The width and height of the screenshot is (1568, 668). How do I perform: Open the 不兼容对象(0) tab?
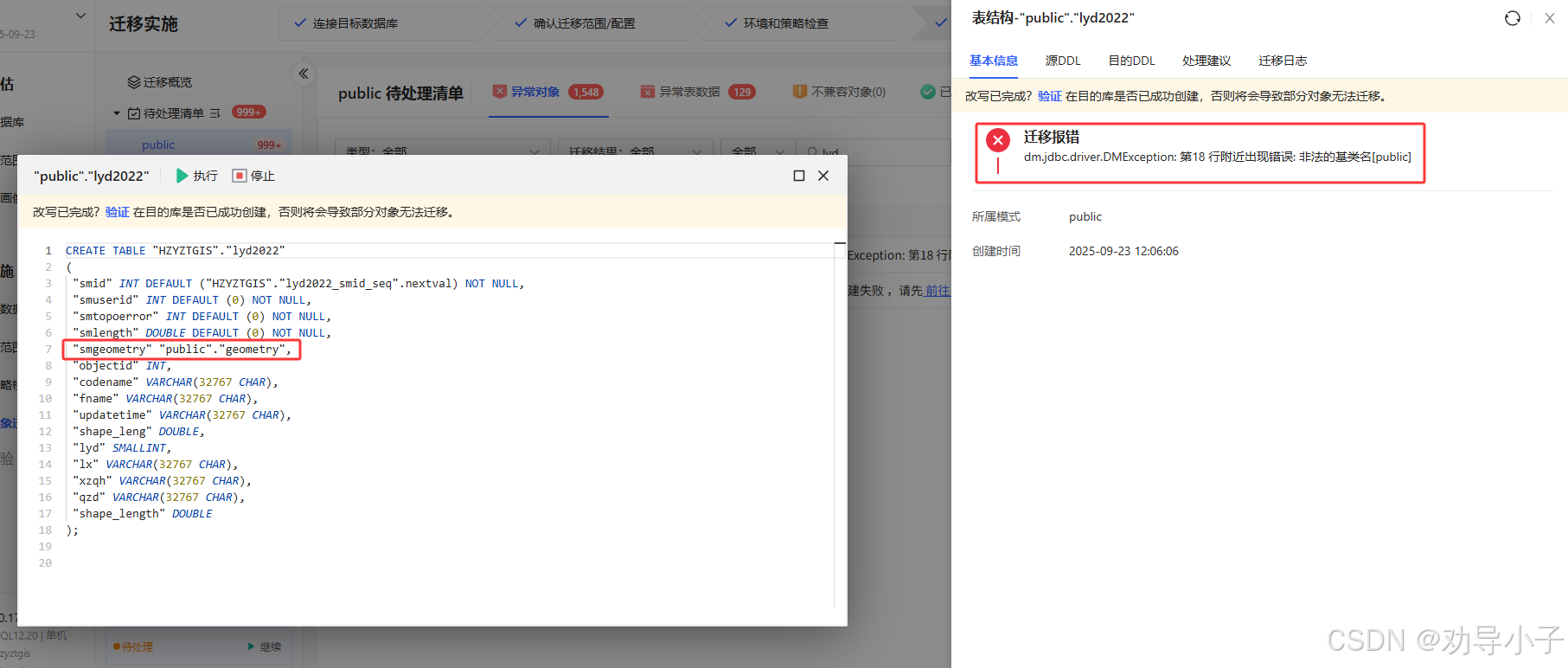click(839, 92)
